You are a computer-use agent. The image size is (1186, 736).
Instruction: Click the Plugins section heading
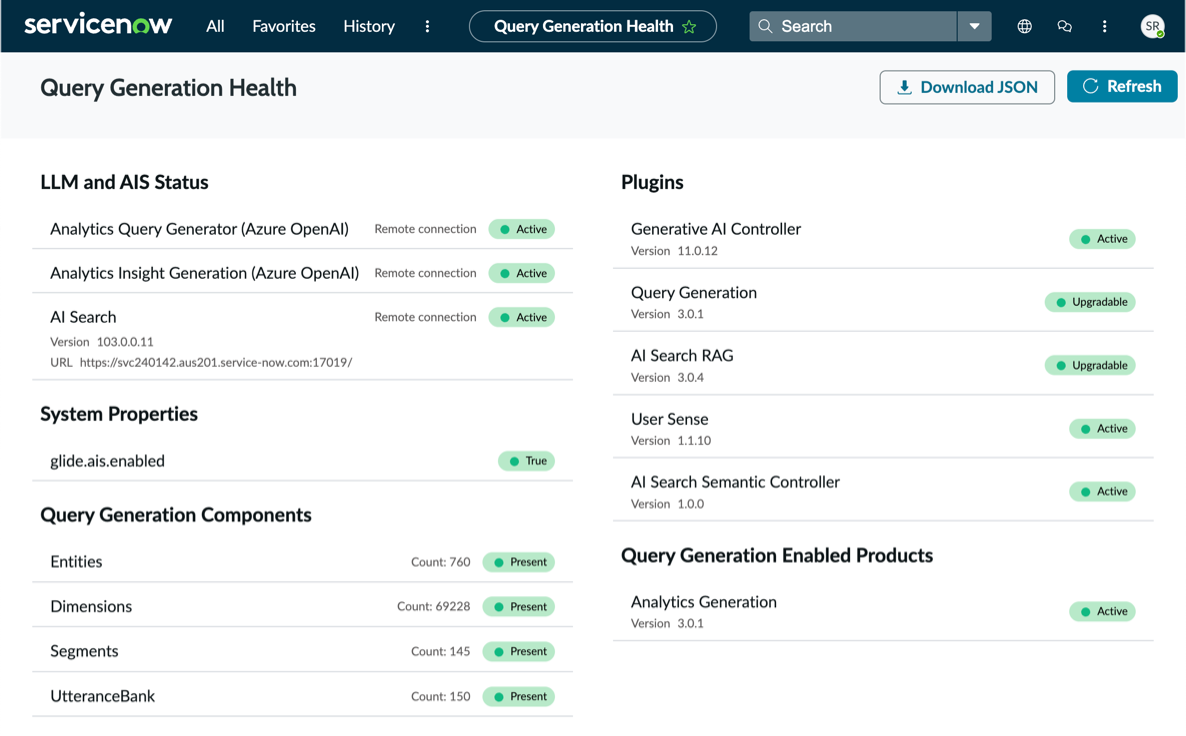coord(652,182)
